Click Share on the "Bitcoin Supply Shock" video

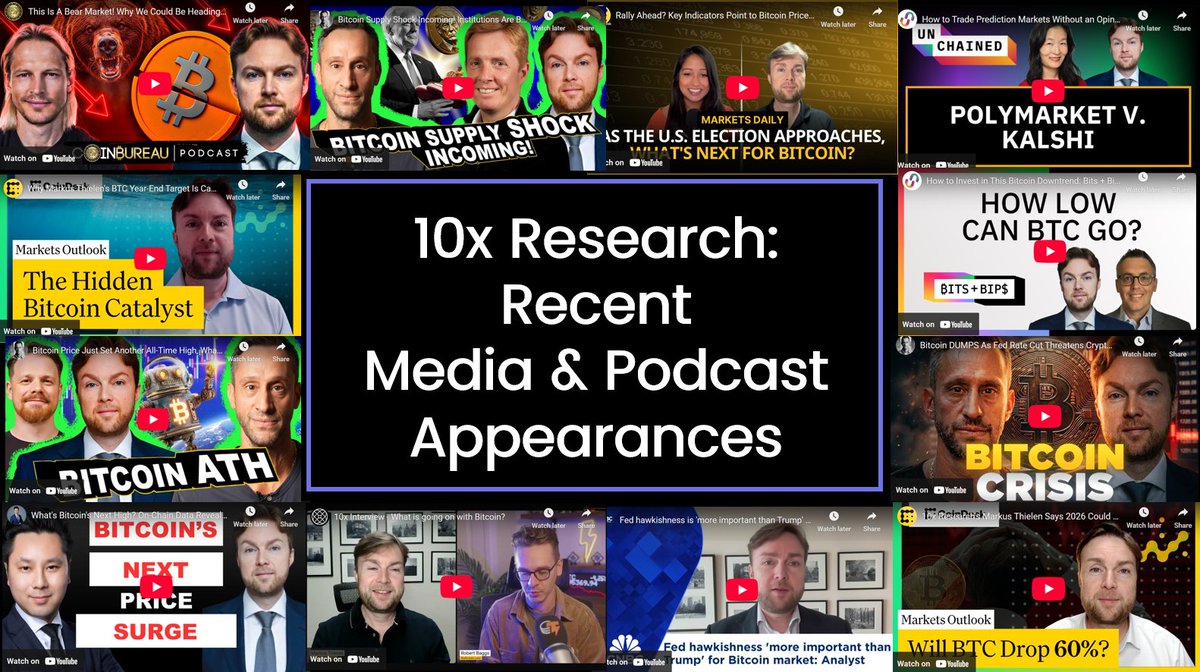586,22
